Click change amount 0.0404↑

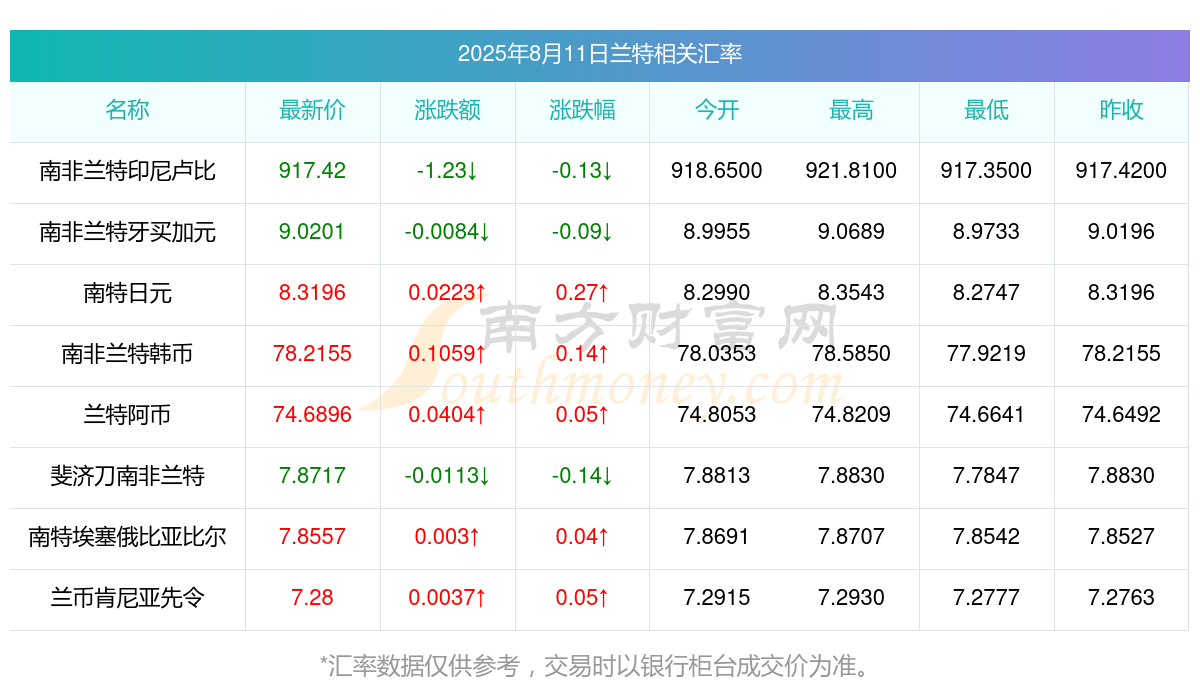click(x=447, y=415)
